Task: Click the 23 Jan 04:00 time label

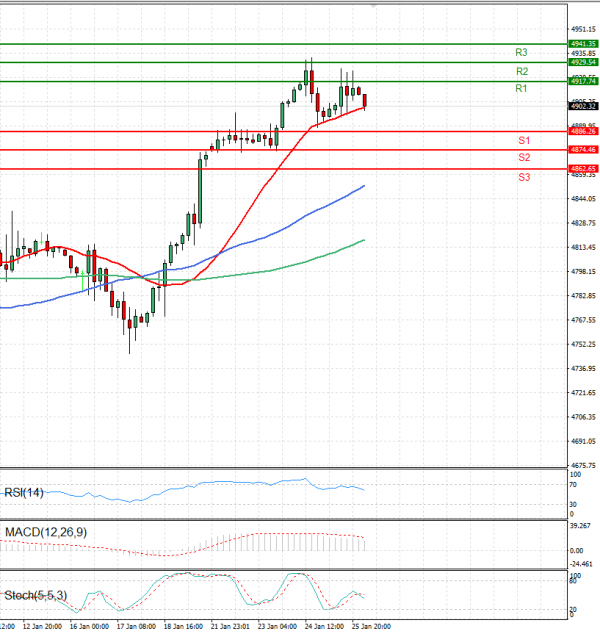Action: 277,626
